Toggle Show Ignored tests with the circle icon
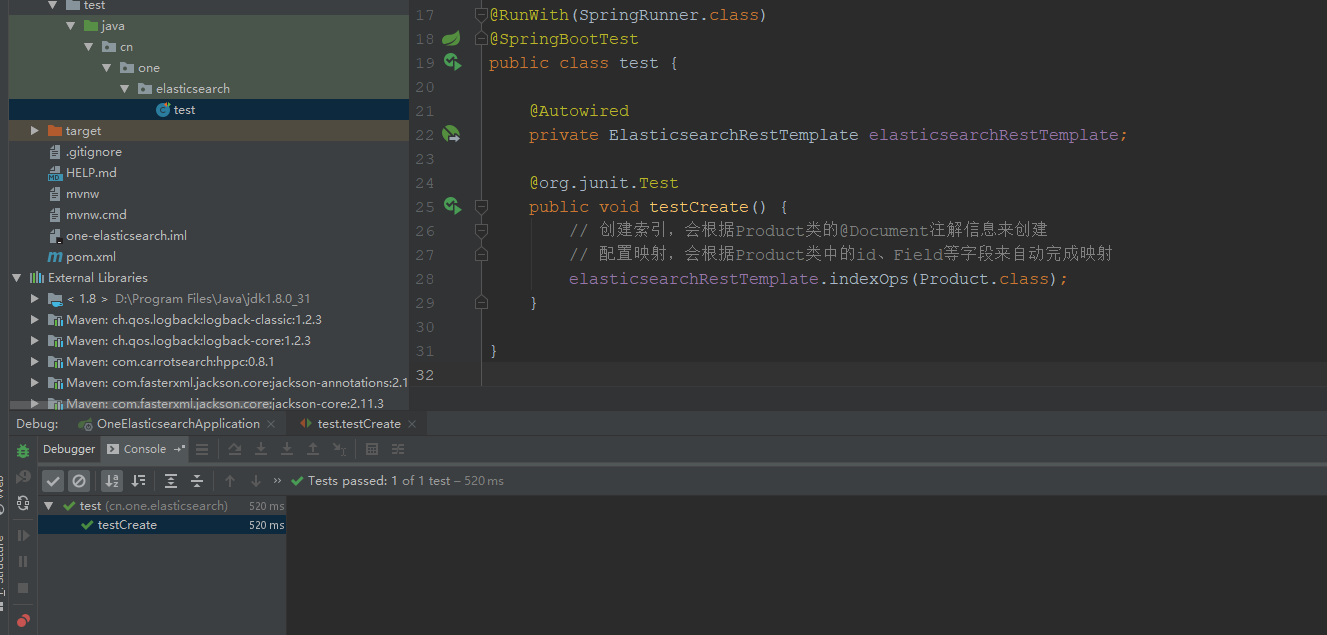The height and width of the screenshot is (635, 1327). coord(79,480)
